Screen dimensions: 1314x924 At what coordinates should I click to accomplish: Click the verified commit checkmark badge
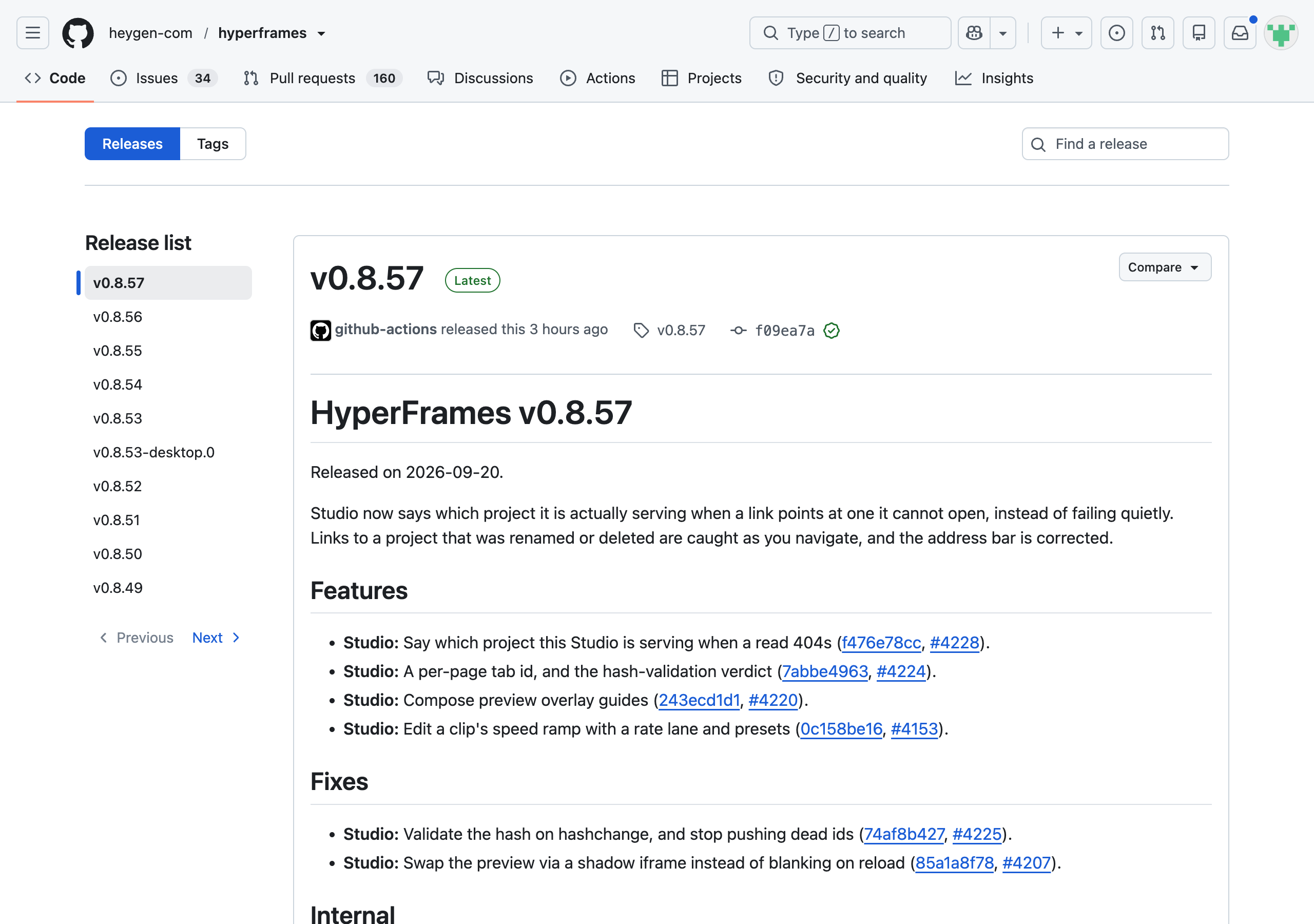pyautogui.click(x=832, y=330)
